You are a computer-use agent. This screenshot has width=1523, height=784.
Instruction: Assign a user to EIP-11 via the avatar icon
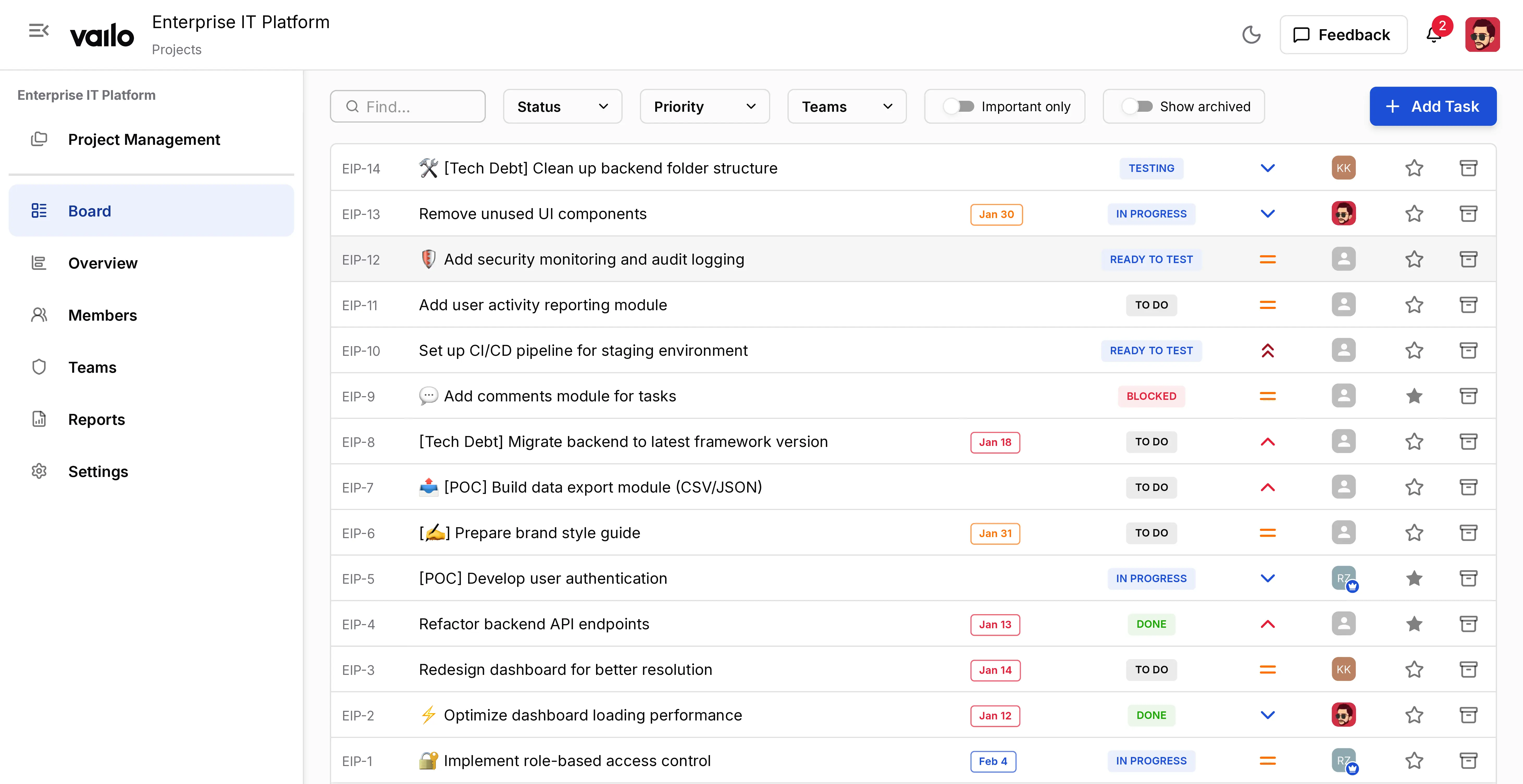point(1343,304)
